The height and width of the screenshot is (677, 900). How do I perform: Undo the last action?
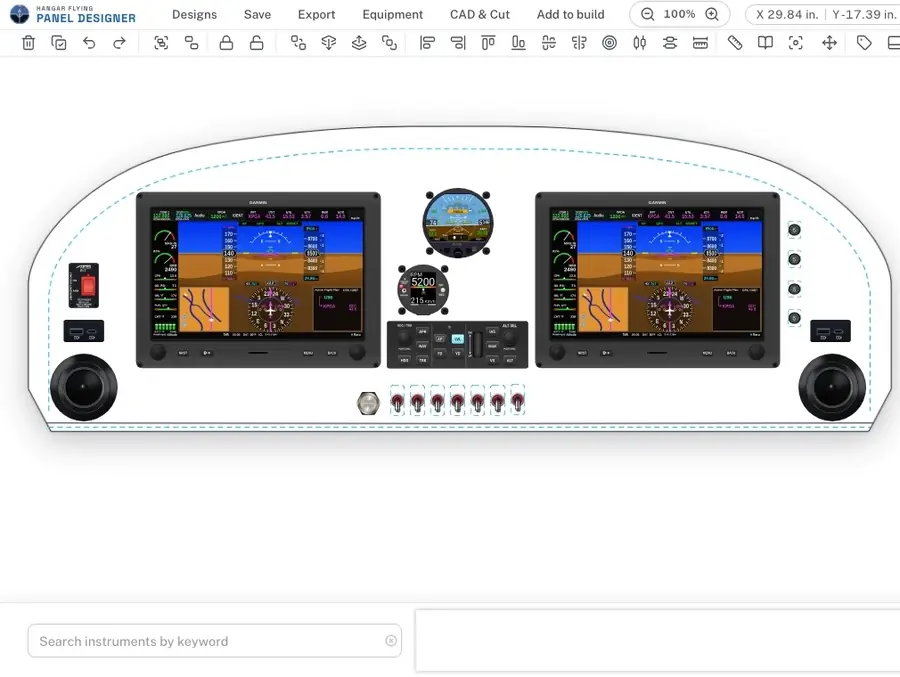pos(89,43)
